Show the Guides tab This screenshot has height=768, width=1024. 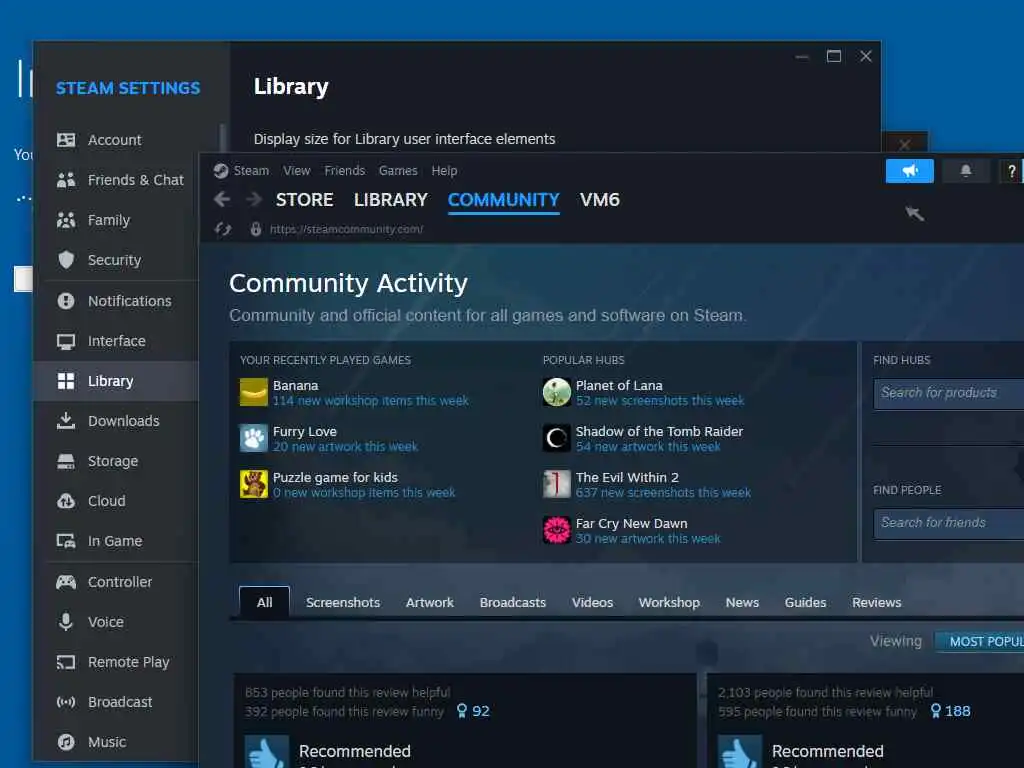point(805,602)
